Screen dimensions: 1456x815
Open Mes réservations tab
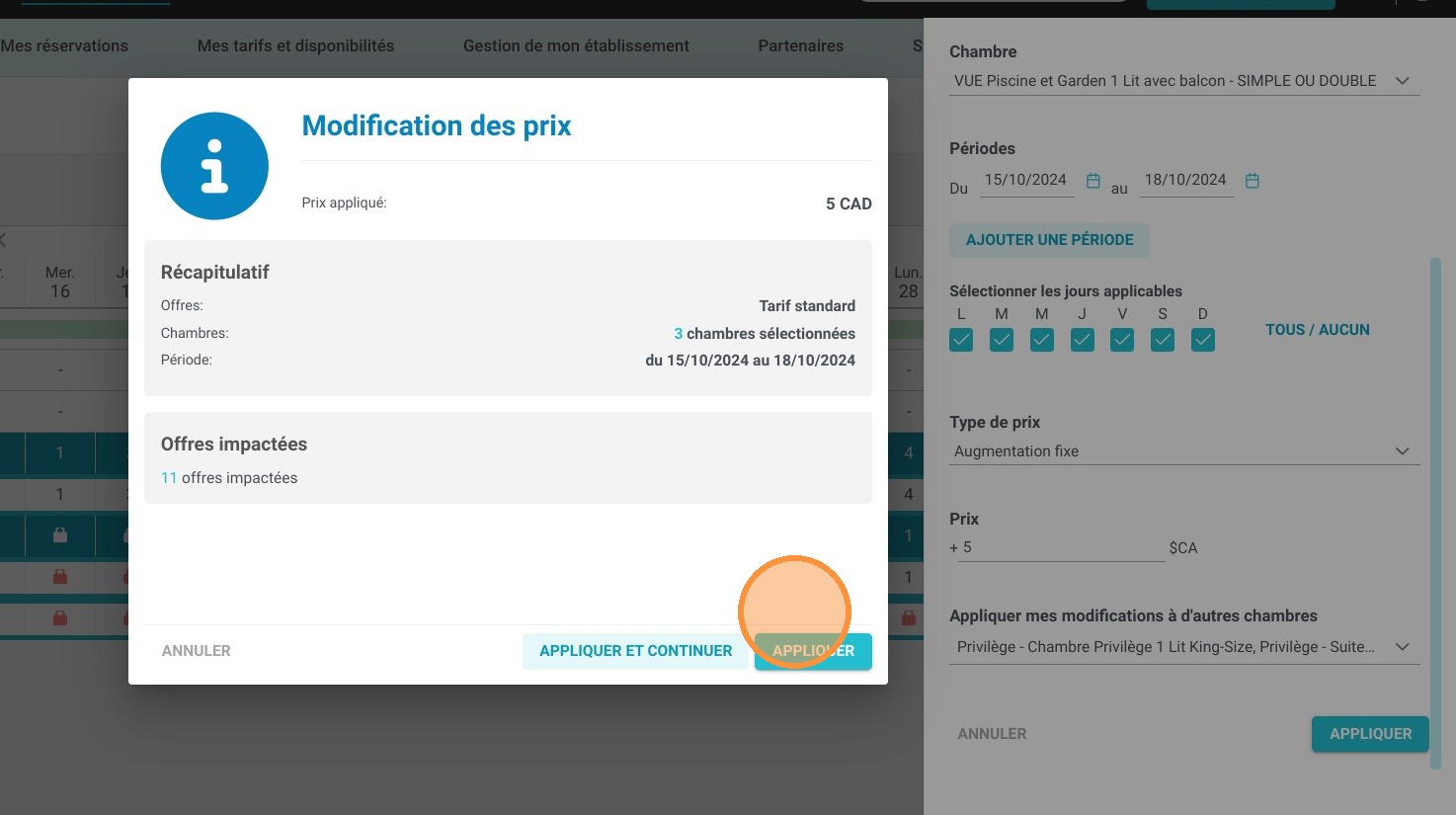(64, 45)
